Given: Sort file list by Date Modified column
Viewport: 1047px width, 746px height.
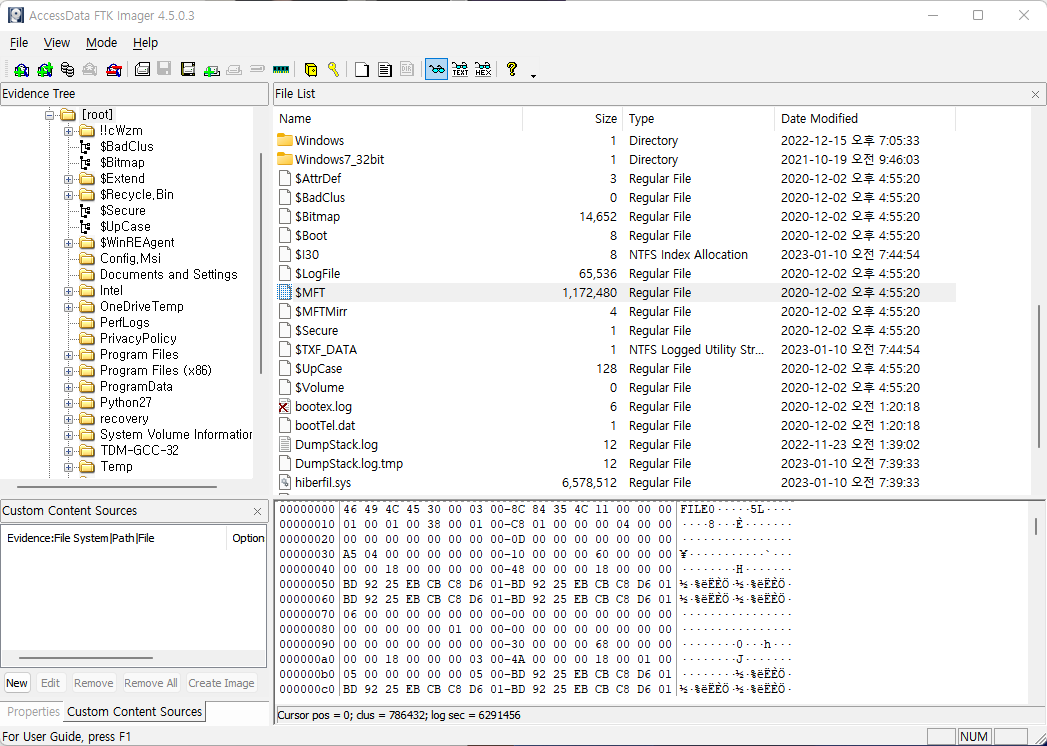Looking at the screenshot, I should tap(865, 119).
